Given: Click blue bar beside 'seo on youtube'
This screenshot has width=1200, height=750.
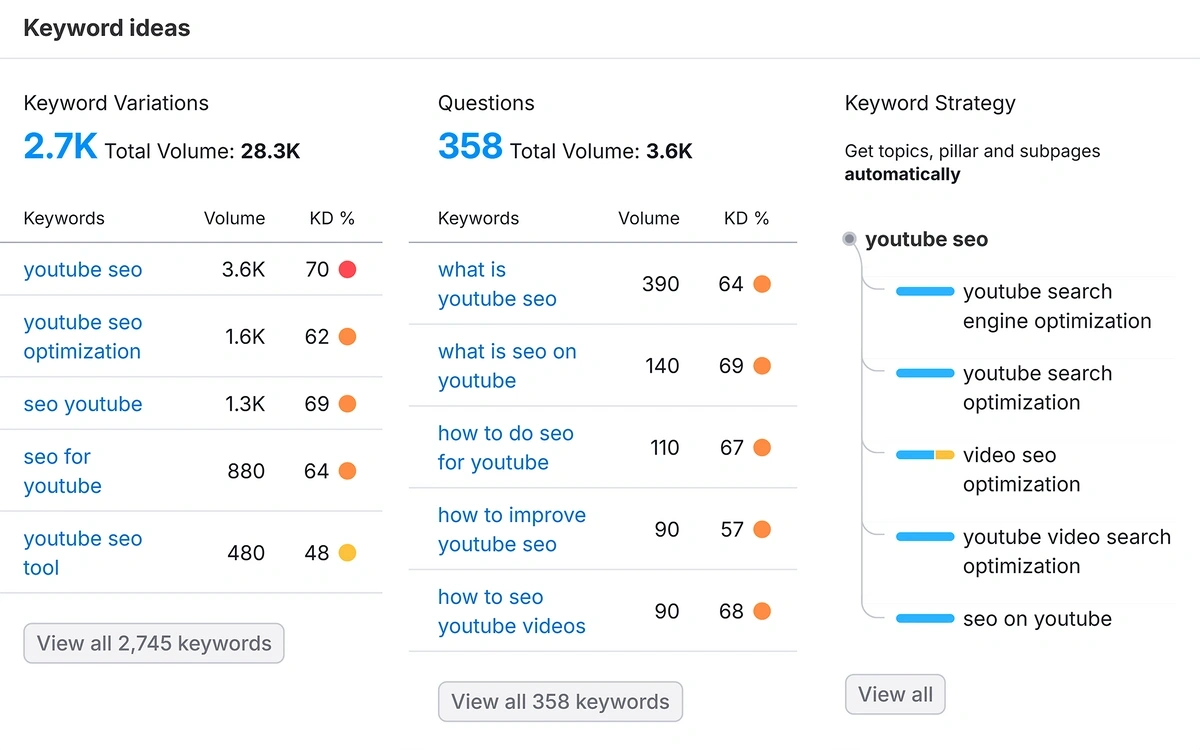Looking at the screenshot, I should pyautogui.click(x=925, y=619).
